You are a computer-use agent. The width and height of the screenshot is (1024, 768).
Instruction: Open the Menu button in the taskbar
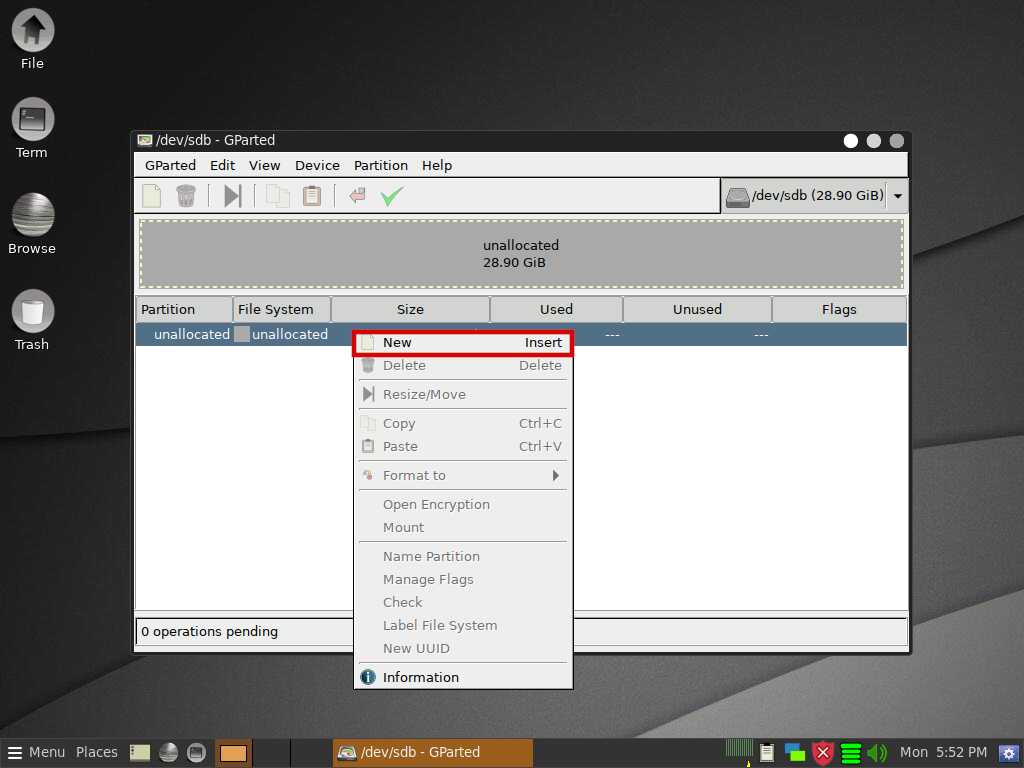(36, 752)
